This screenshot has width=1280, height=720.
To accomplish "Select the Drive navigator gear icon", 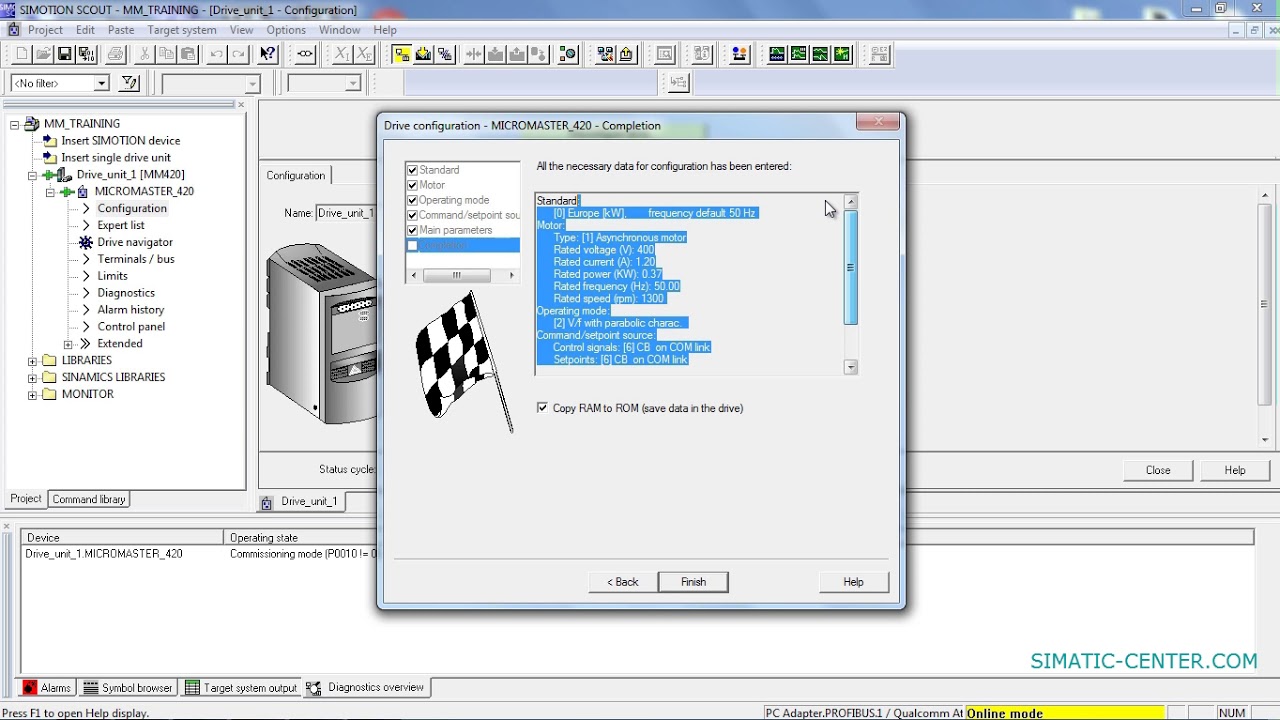I will [86, 242].
